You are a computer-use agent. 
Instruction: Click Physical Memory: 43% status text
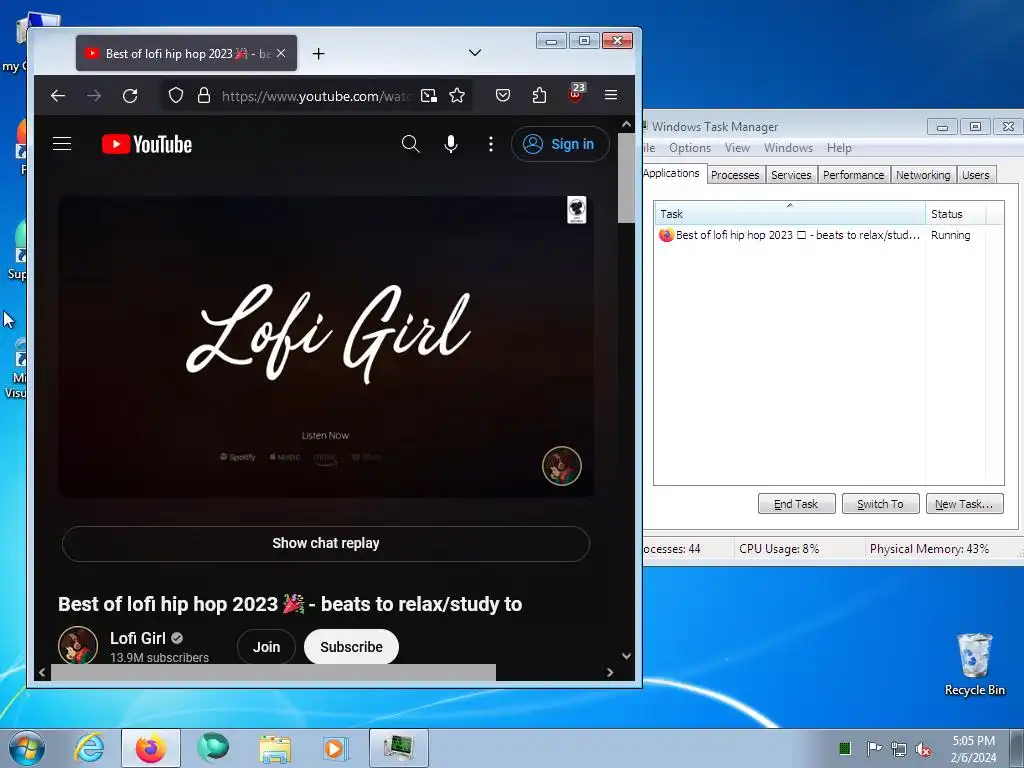click(929, 549)
